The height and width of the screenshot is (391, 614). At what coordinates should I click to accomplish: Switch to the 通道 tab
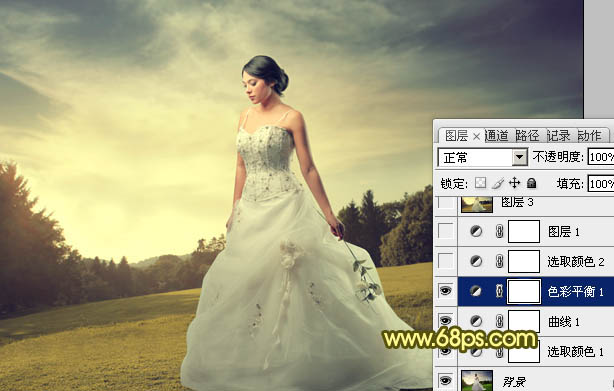(x=497, y=136)
